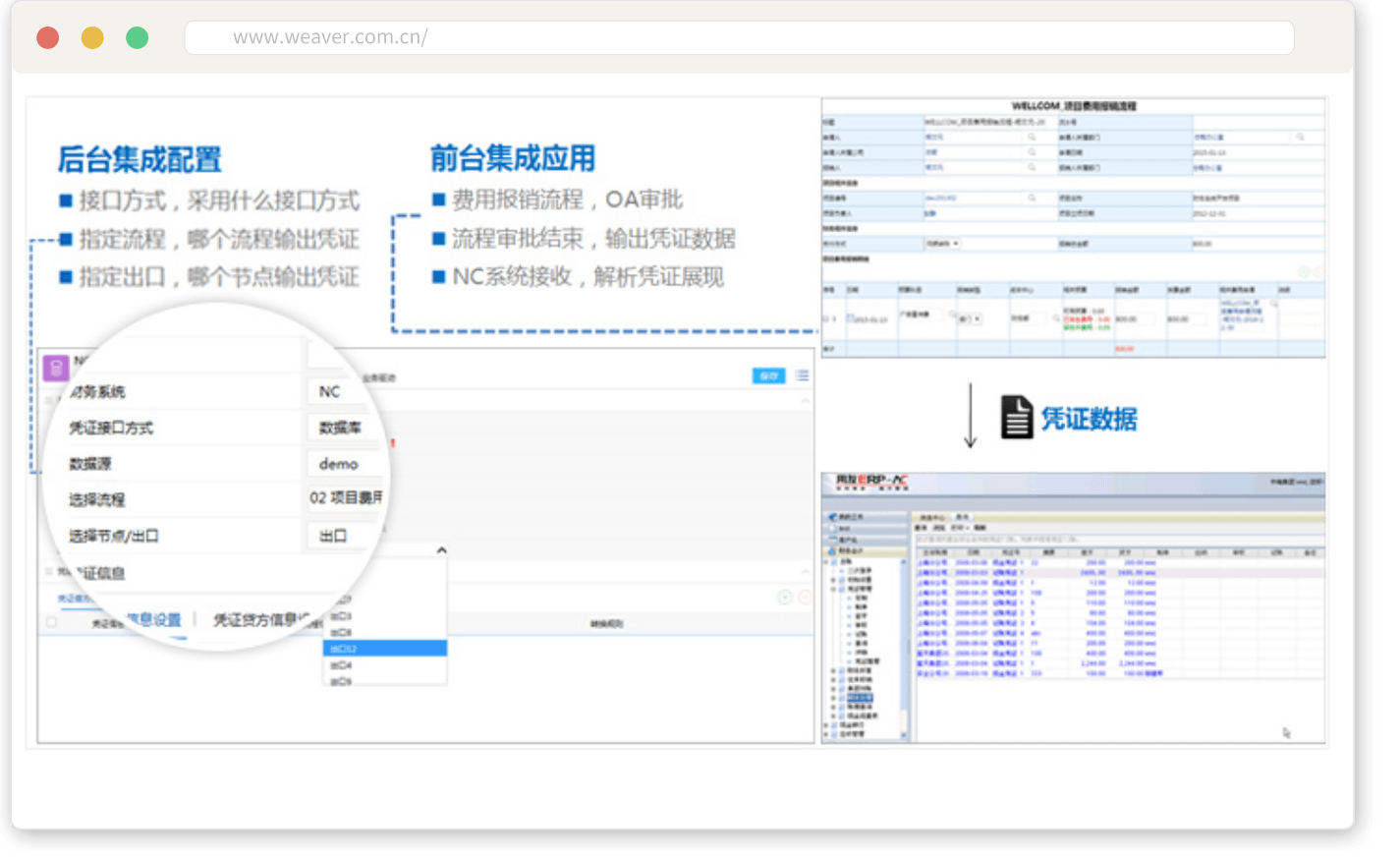Switch to the 凭证贷方信息 tab
Image resolution: width=1400 pixels, height=860 pixels.
(x=261, y=619)
